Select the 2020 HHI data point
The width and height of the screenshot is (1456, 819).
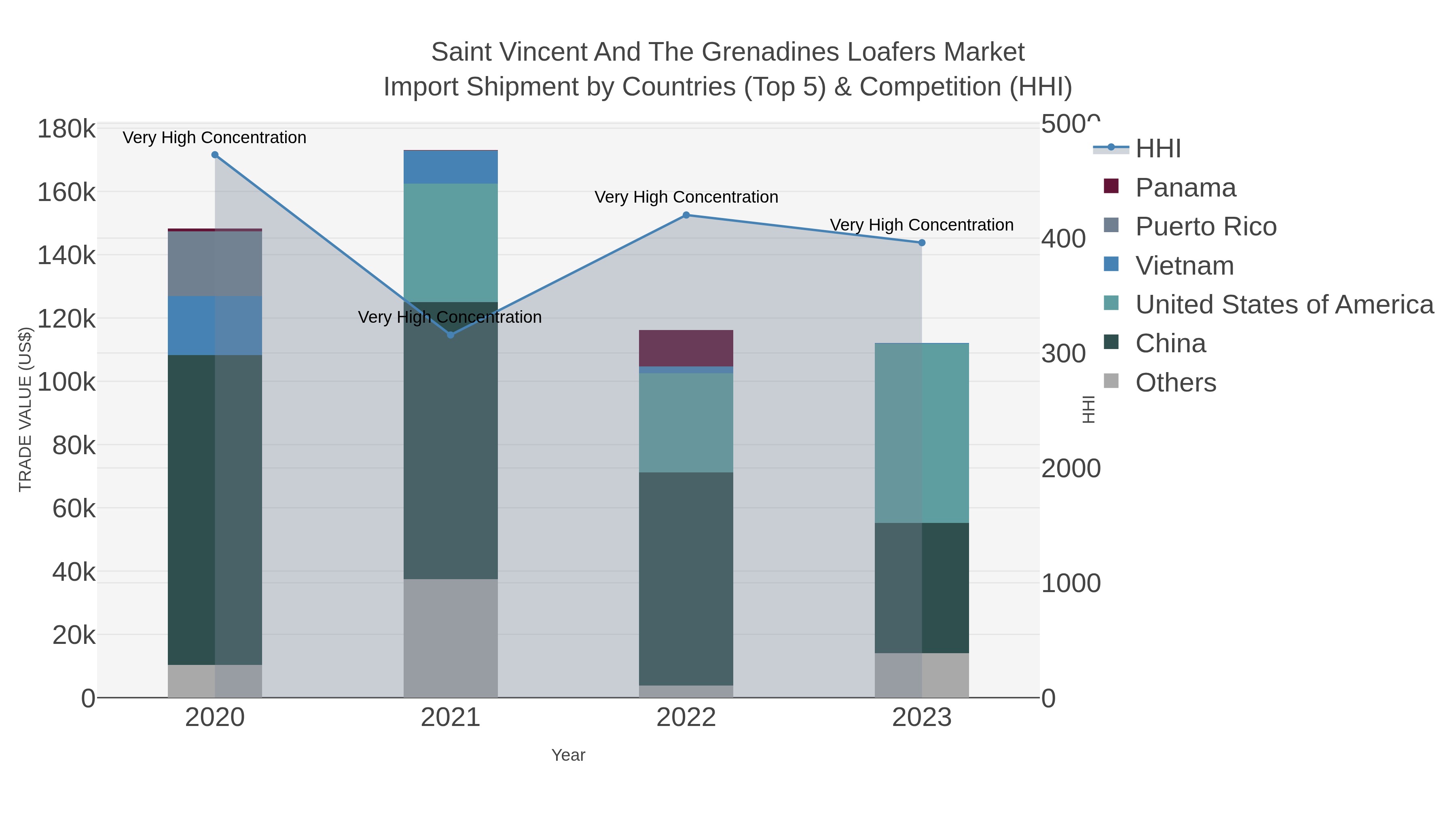tap(215, 155)
